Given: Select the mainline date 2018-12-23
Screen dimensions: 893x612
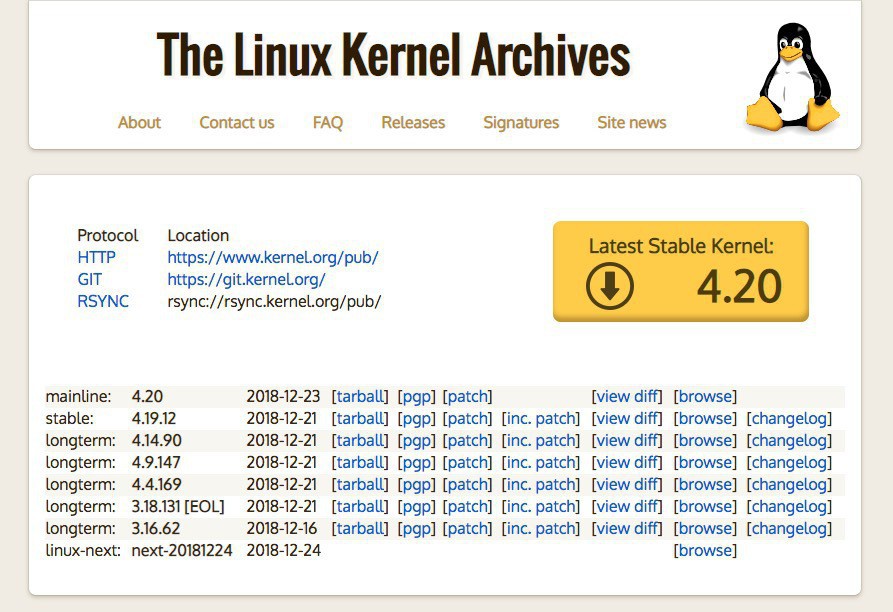Looking at the screenshot, I should click(x=283, y=396).
